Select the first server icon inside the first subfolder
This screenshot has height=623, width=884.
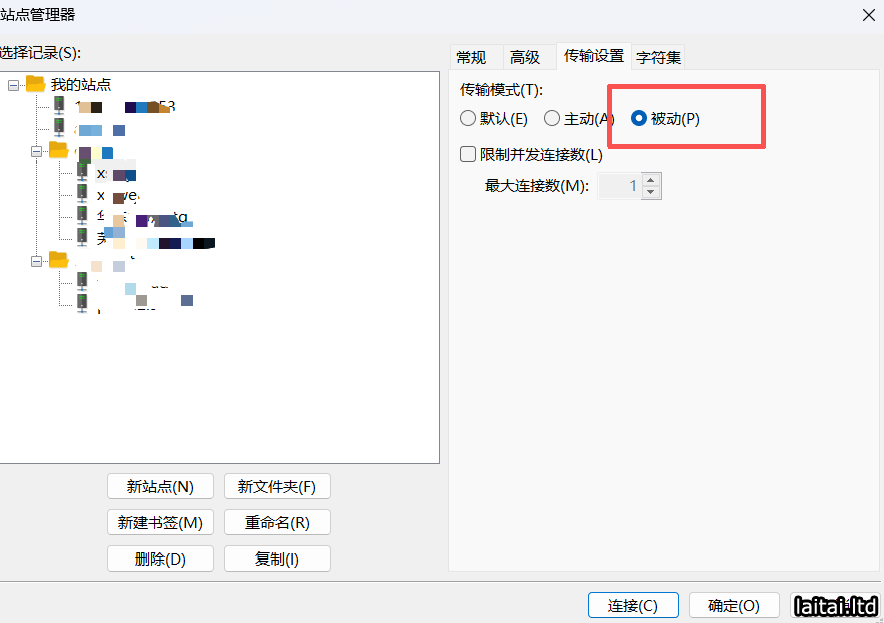pos(82,172)
